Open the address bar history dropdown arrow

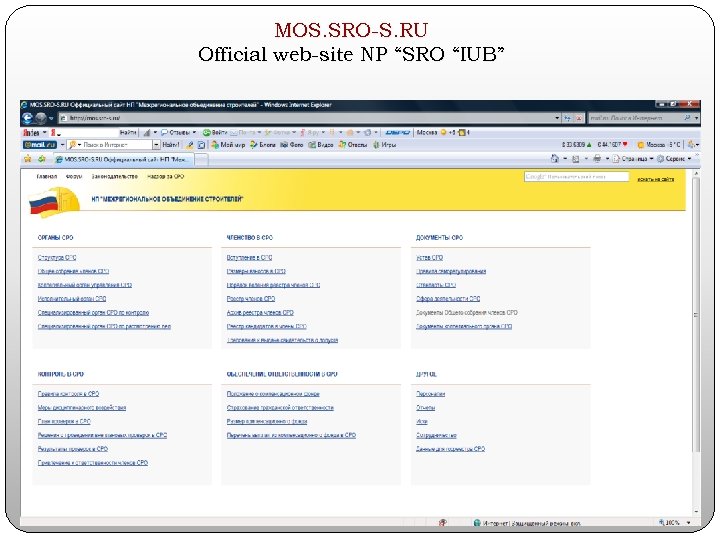(x=557, y=118)
